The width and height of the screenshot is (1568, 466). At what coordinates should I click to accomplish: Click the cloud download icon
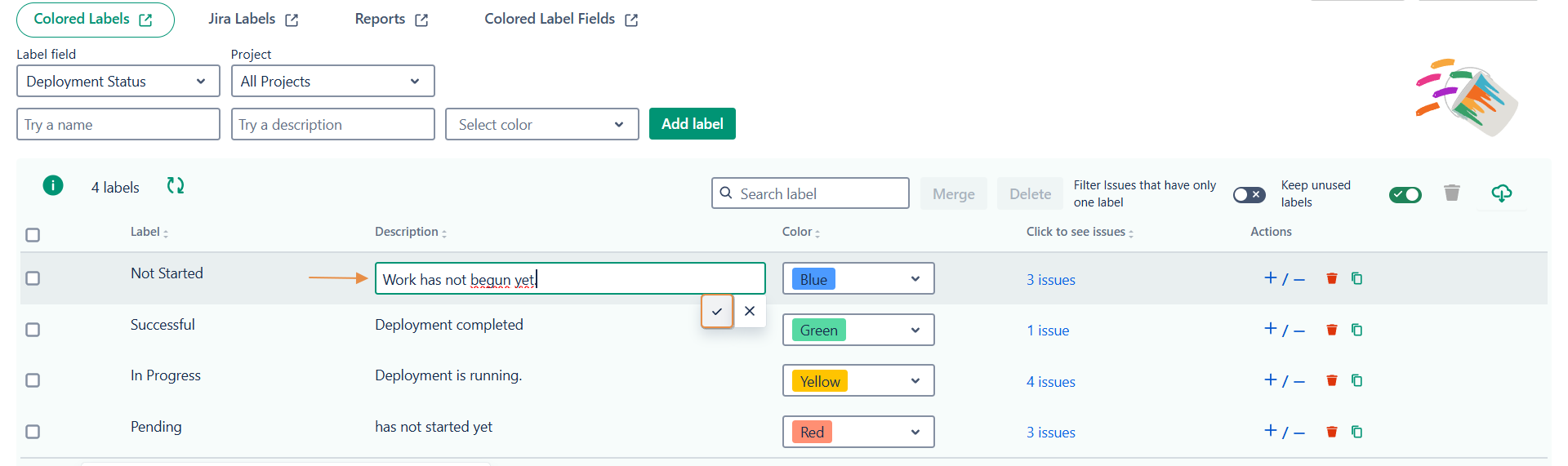1501,193
